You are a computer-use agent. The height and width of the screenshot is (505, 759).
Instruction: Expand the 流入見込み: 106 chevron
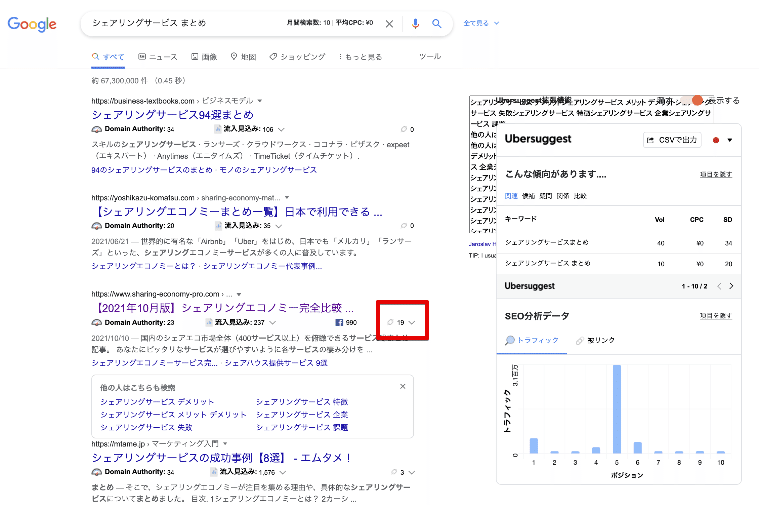281,129
